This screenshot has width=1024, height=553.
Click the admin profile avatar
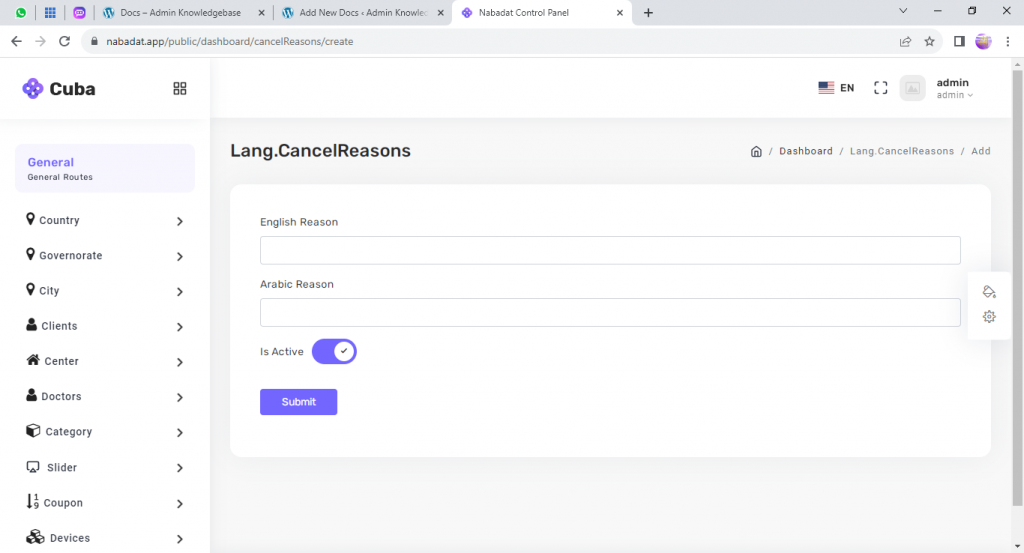click(912, 88)
